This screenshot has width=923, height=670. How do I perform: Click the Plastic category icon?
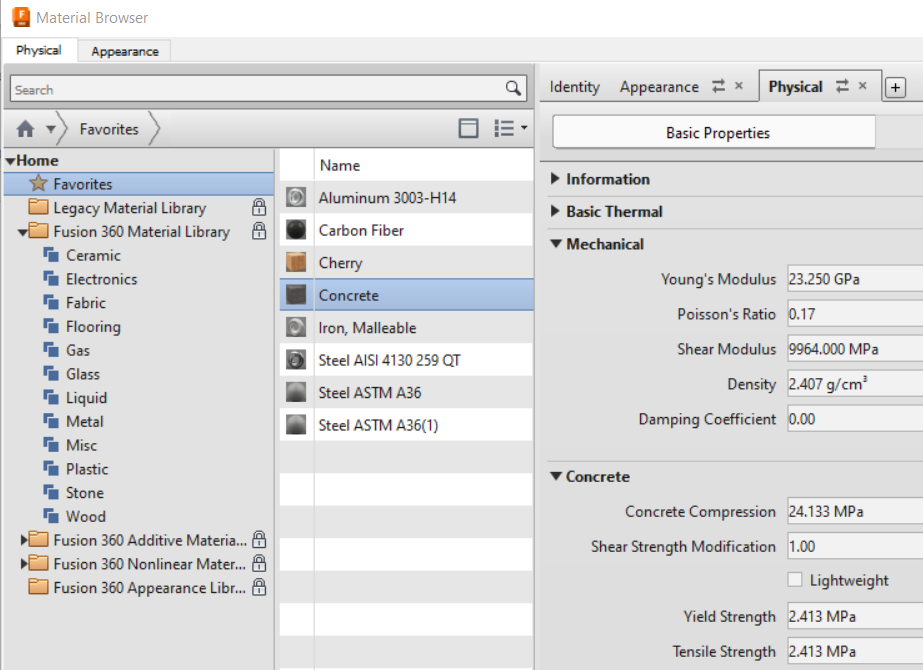[x=51, y=469]
